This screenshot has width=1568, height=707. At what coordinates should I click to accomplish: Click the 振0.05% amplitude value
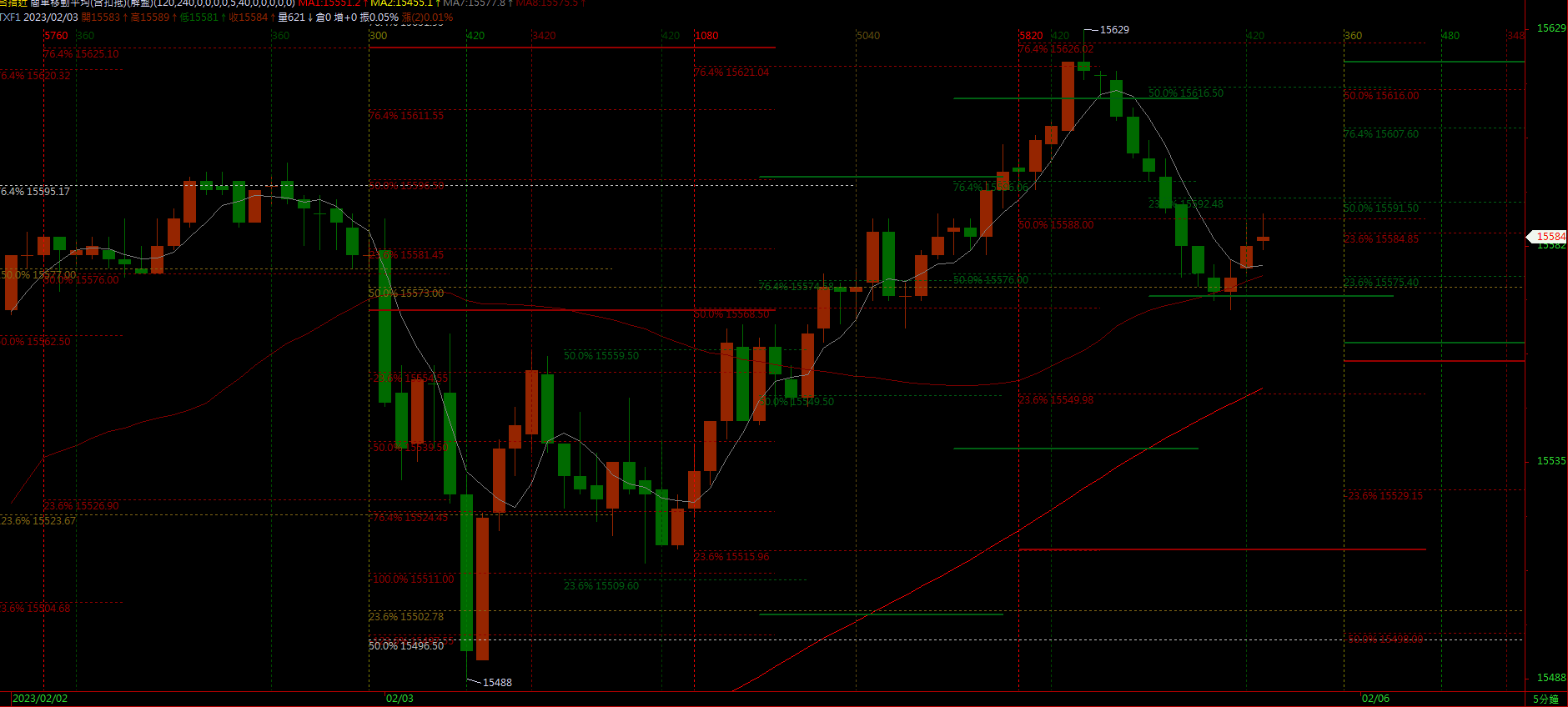(x=379, y=17)
